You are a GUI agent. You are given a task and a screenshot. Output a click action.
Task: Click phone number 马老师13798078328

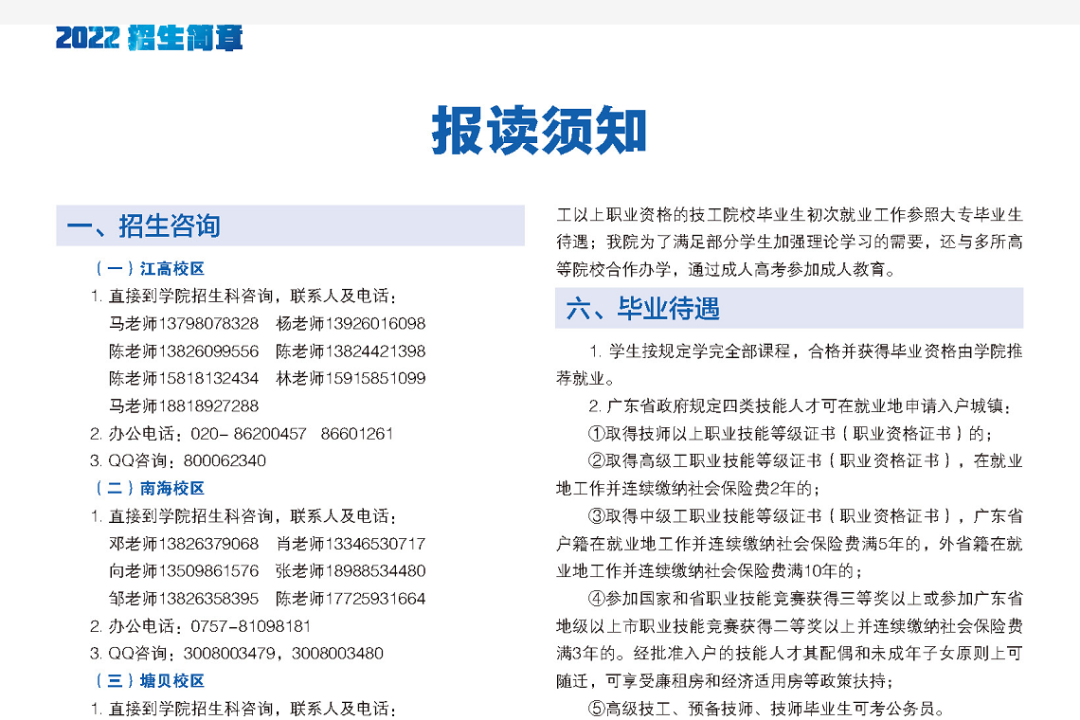coord(184,323)
